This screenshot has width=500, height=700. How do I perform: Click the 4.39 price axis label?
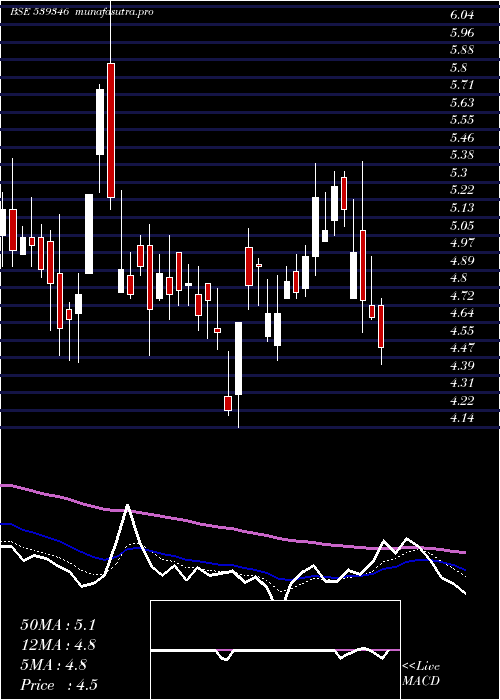pos(462,366)
